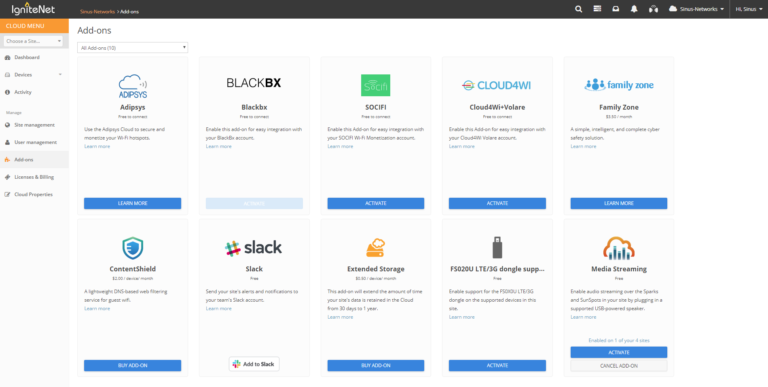
Task: Click Learn more link under Extended Storage
Action: coord(340,317)
